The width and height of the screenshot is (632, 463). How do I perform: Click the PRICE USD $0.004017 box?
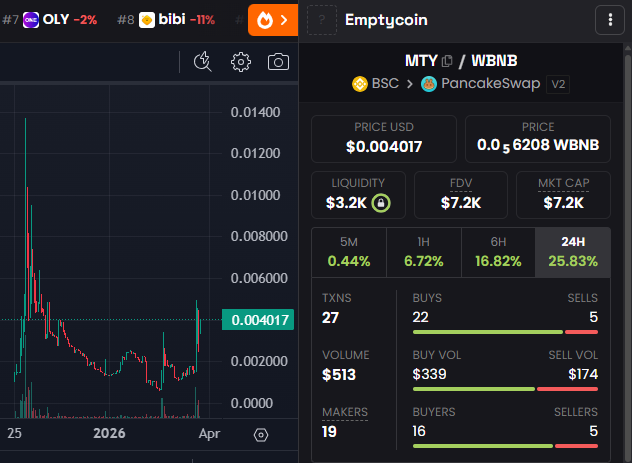(x=384, y=139)
